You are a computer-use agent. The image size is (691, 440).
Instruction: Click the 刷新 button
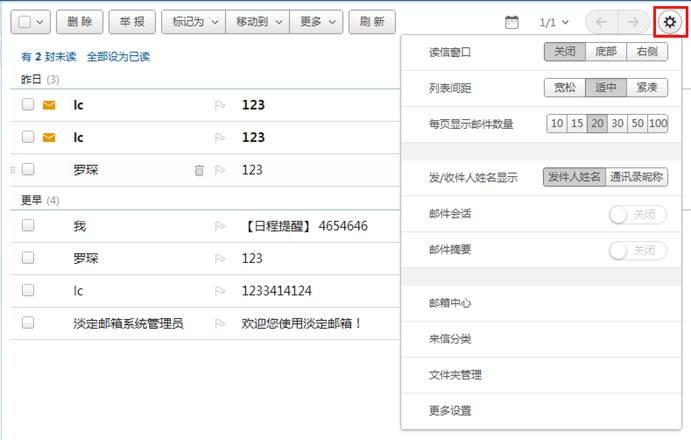pyautogui.click(x=372, y=22)
